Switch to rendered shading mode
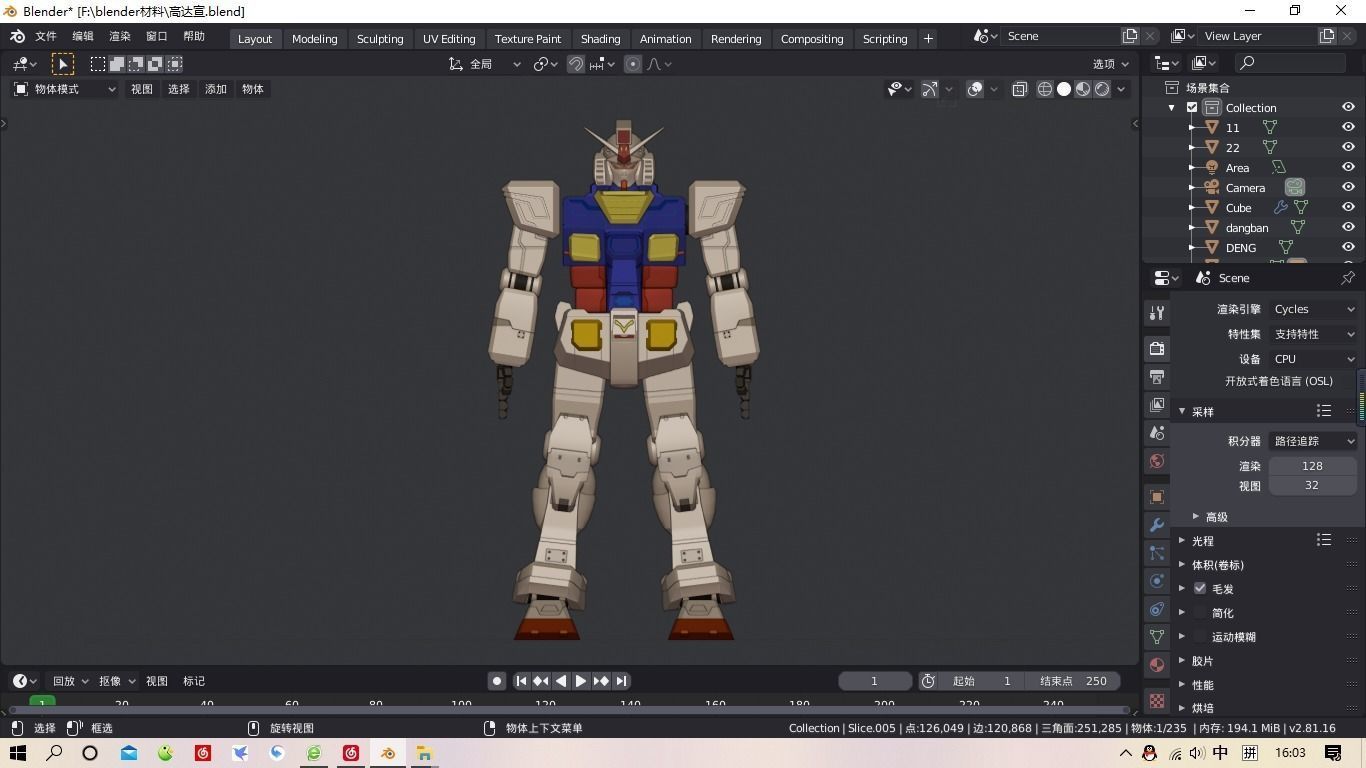 (1102, 89)
